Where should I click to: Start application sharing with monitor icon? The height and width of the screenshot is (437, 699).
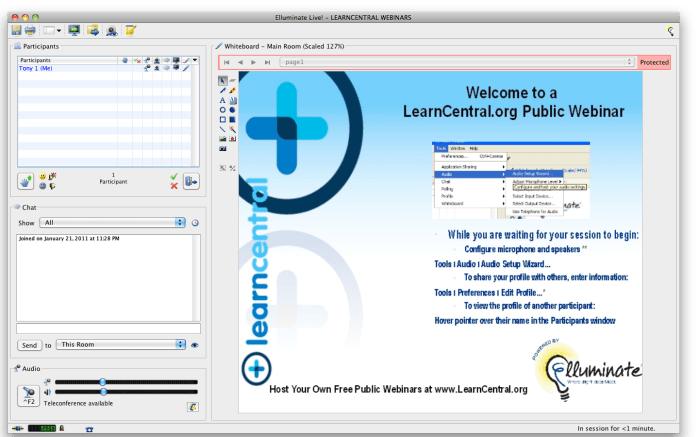[74, 30]
